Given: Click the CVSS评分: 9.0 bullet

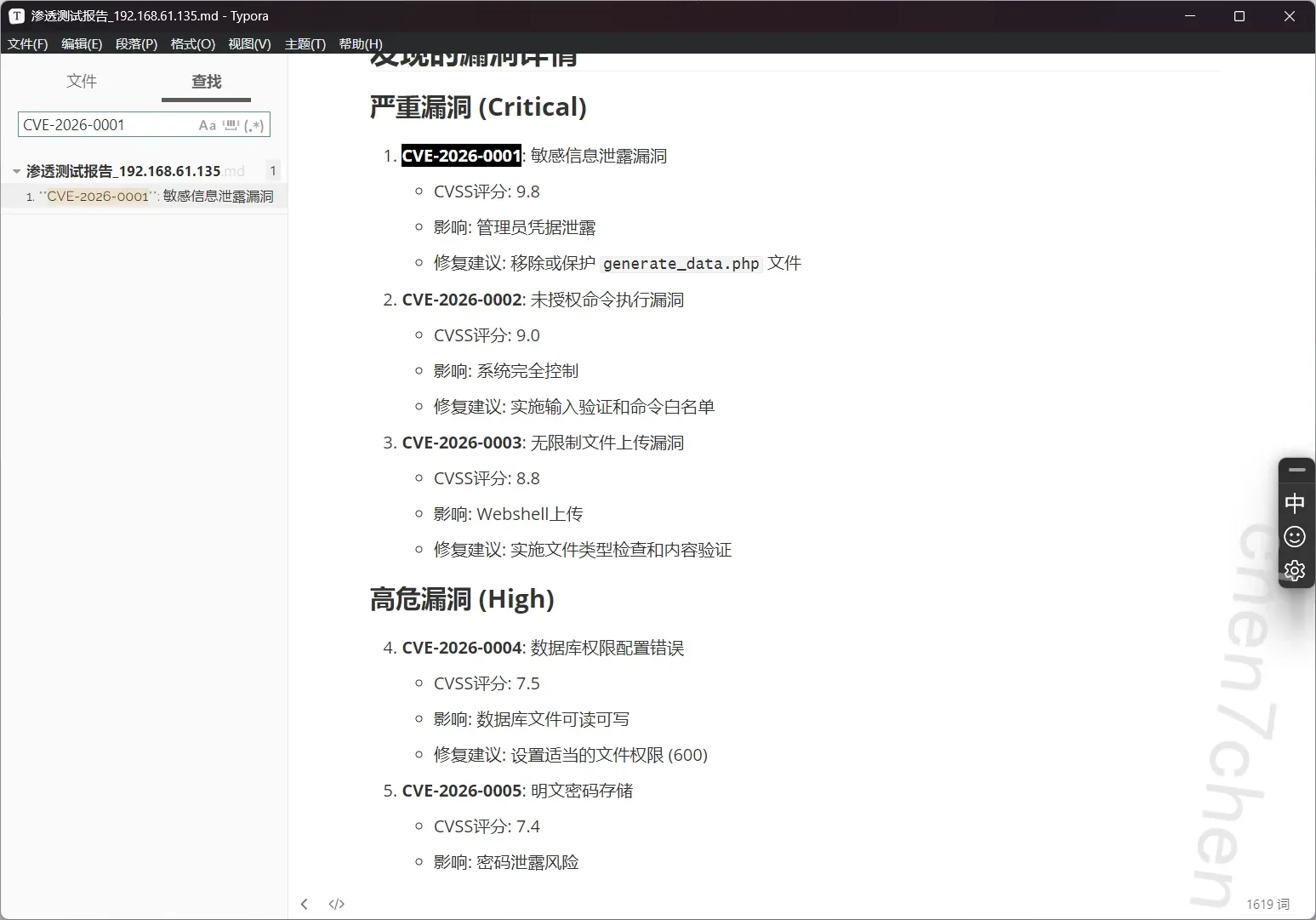Looking at the screenshot, I should pyautogui.click(x=487, y=335).
